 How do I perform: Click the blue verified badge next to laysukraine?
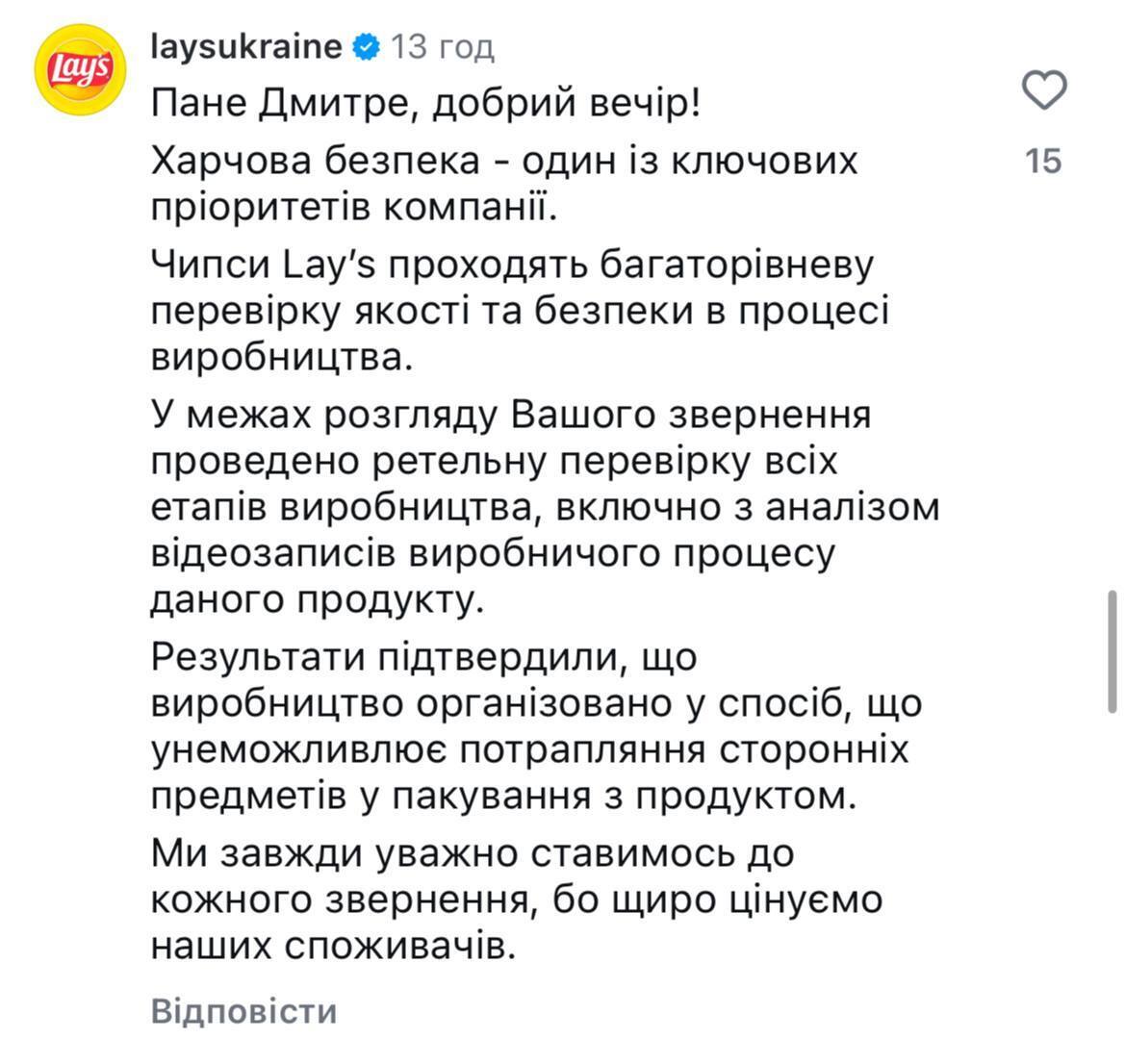point(366,44)
